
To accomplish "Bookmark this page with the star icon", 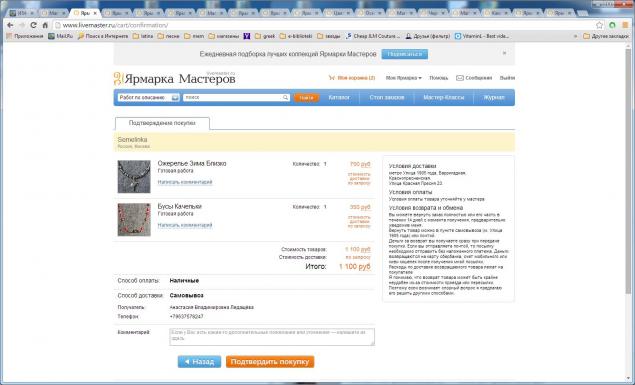I will 599,25.
